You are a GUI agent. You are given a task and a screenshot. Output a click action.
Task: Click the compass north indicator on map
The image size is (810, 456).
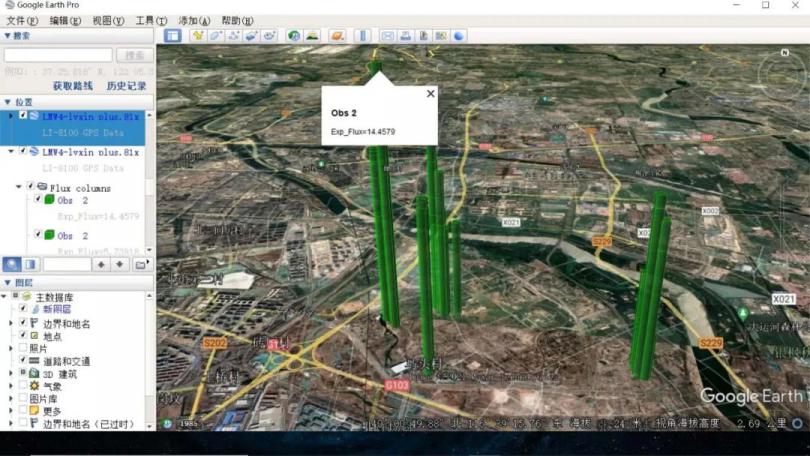point(785,53)
